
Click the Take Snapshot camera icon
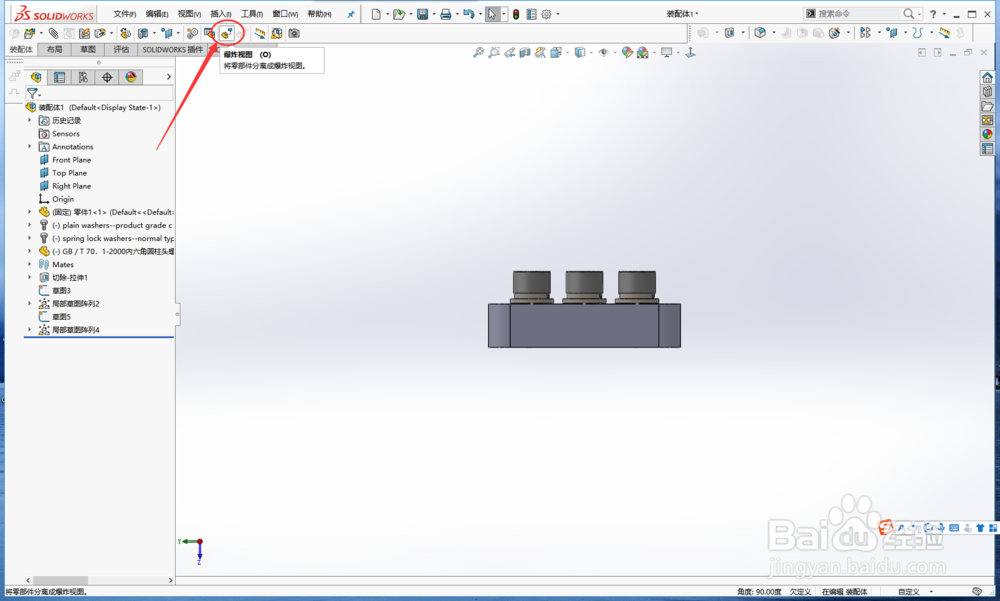[x=294, y=33]
